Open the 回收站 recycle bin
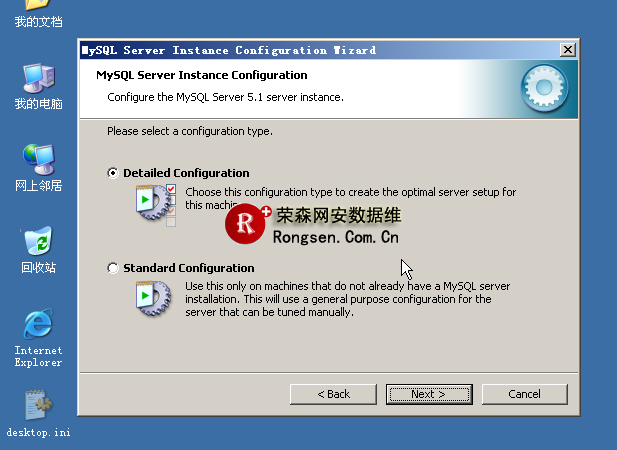 [38, 242]
